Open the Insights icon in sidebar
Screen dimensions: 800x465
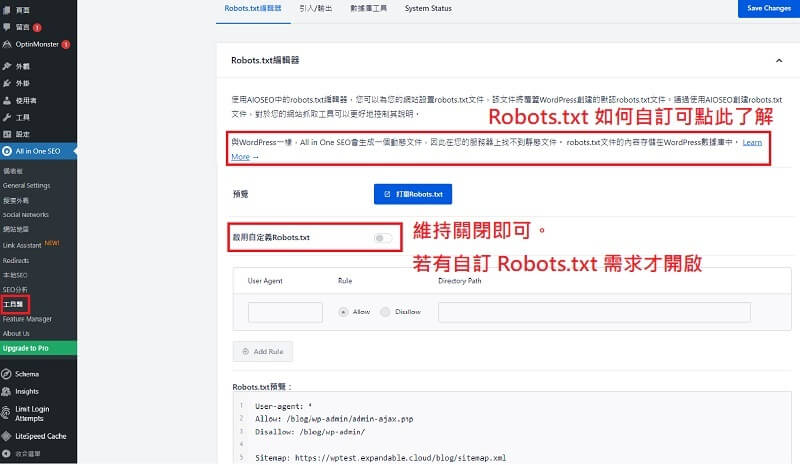[6, 391]
